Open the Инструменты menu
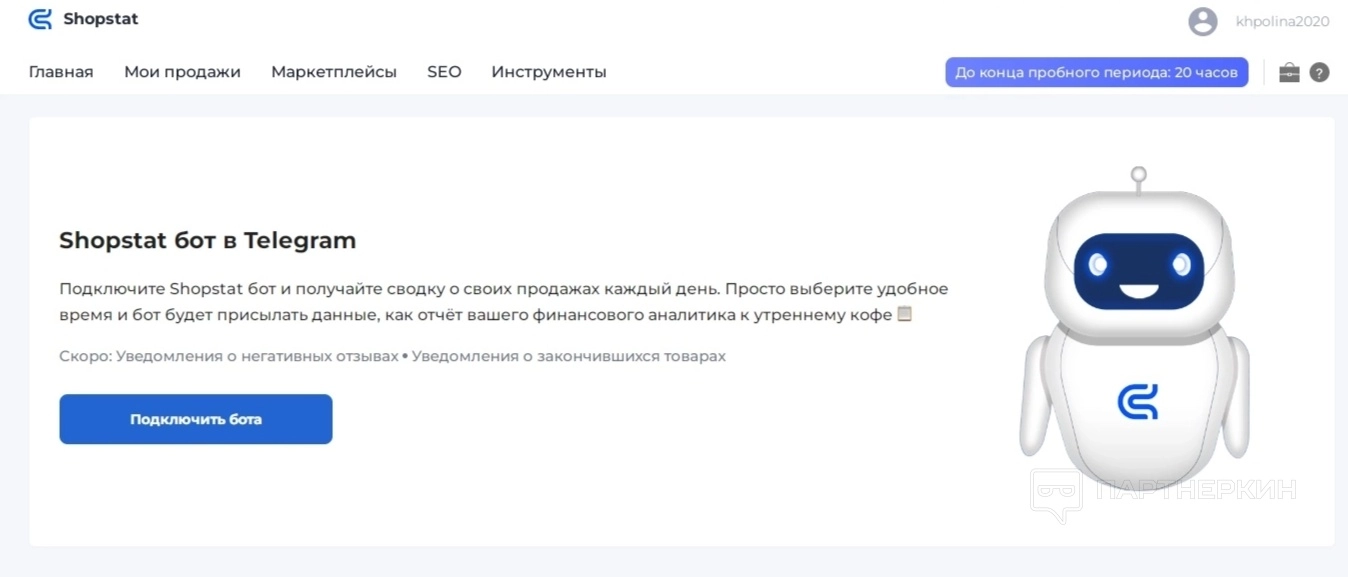Image resolution: width=1348 pixels, height=577 pixels. [x=549, y=72]
